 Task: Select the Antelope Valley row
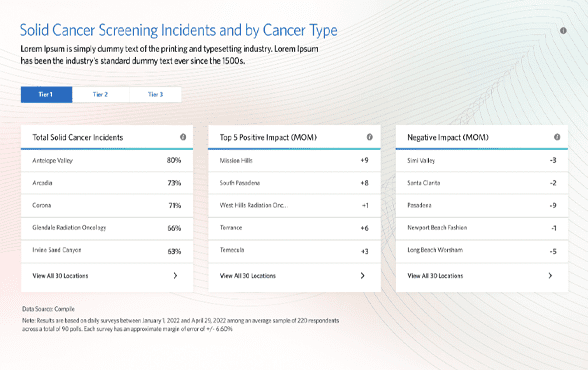tap(107, 160)
